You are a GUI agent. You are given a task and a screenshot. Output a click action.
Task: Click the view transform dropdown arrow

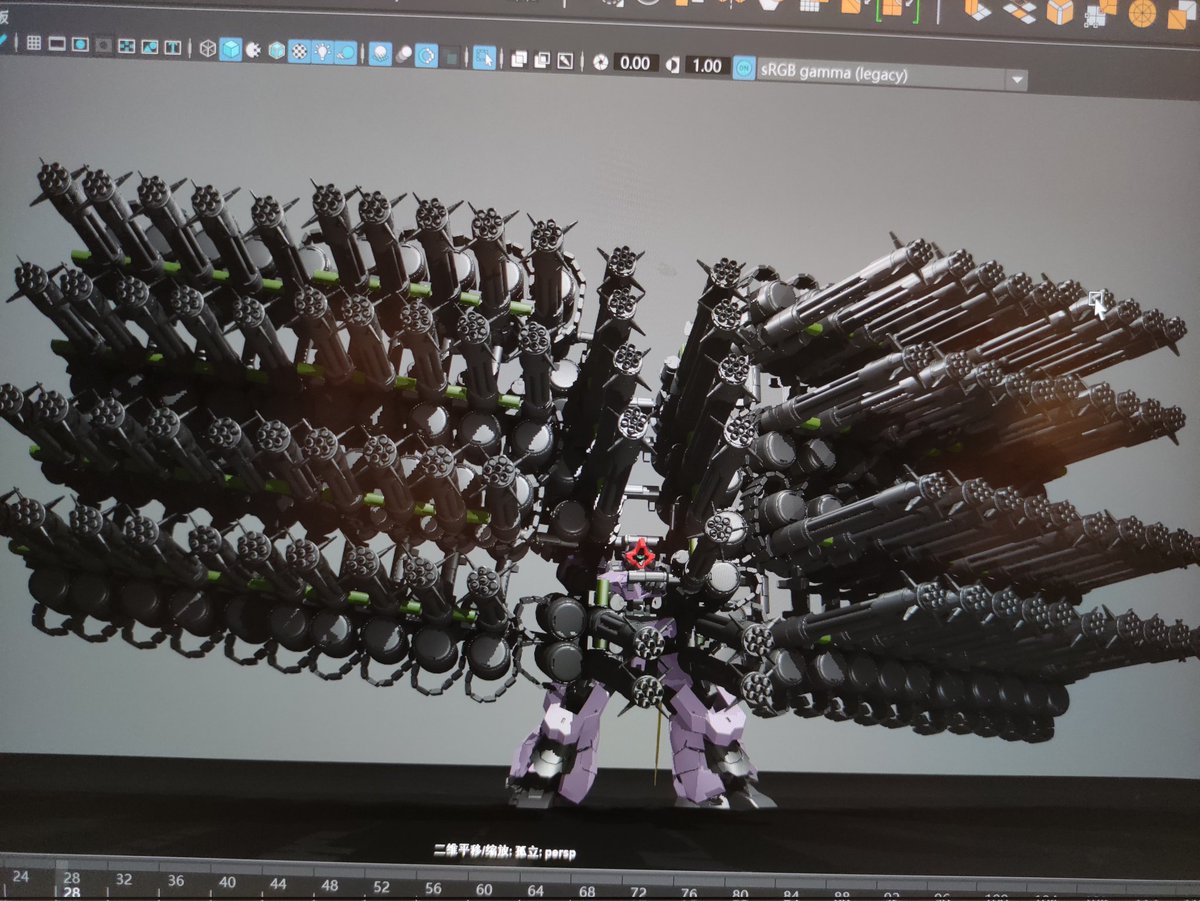[x=1018, y=79]
